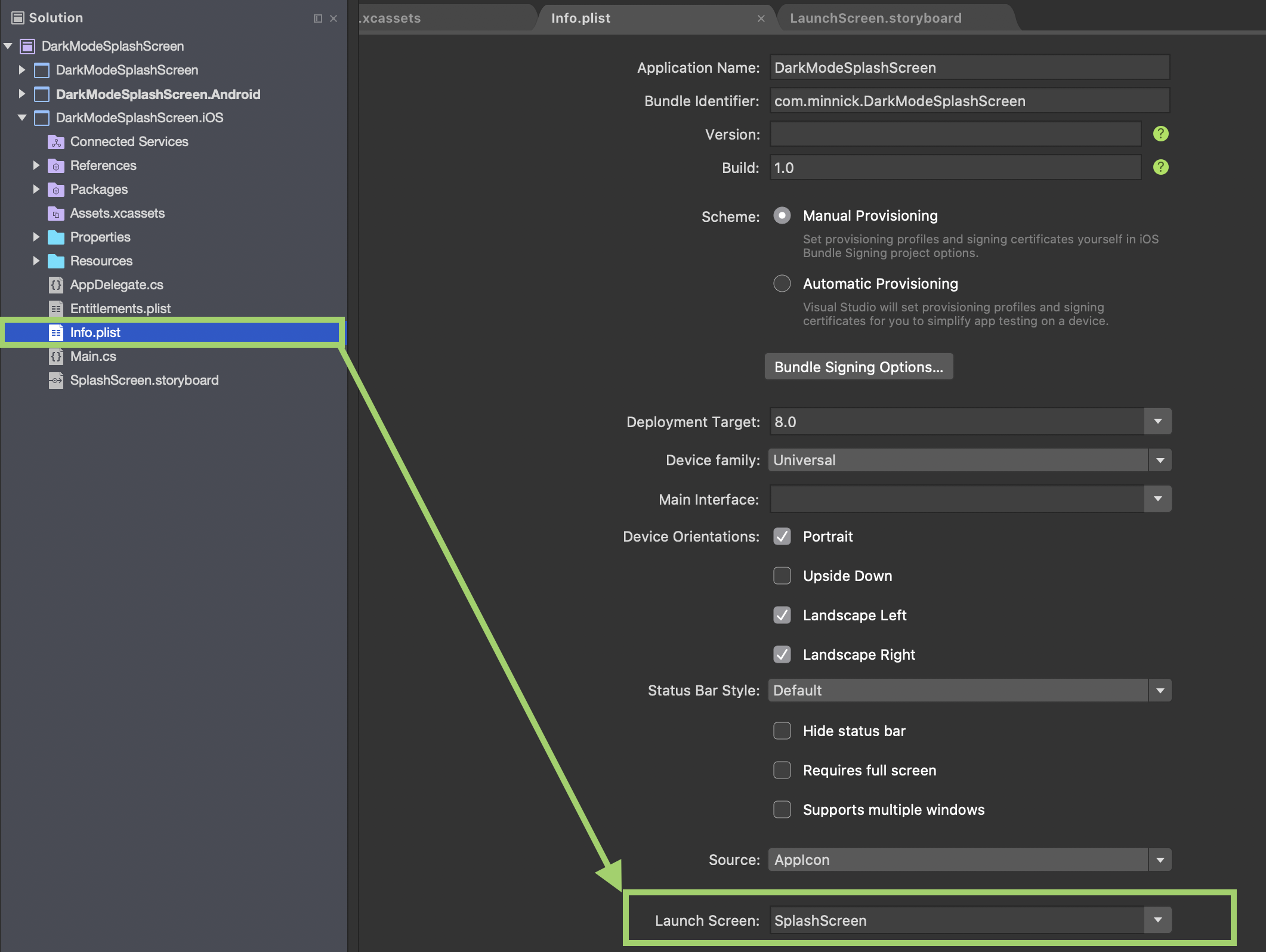
Task: Enable the Upside Down orientation checkbox
Action: [782, 576]
